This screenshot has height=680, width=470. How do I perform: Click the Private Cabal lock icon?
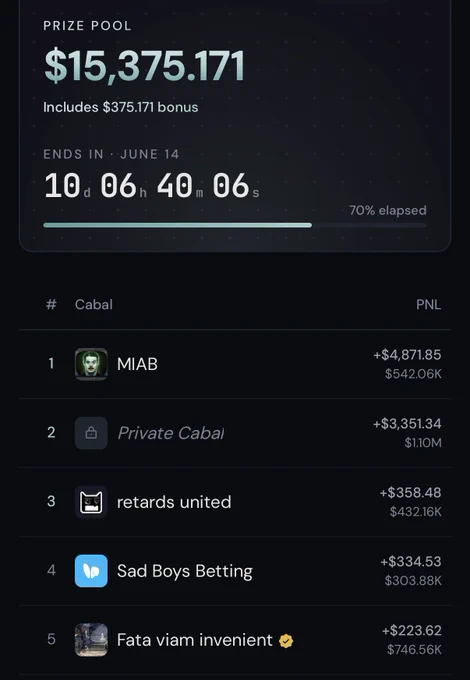click(x=91, y=433)
